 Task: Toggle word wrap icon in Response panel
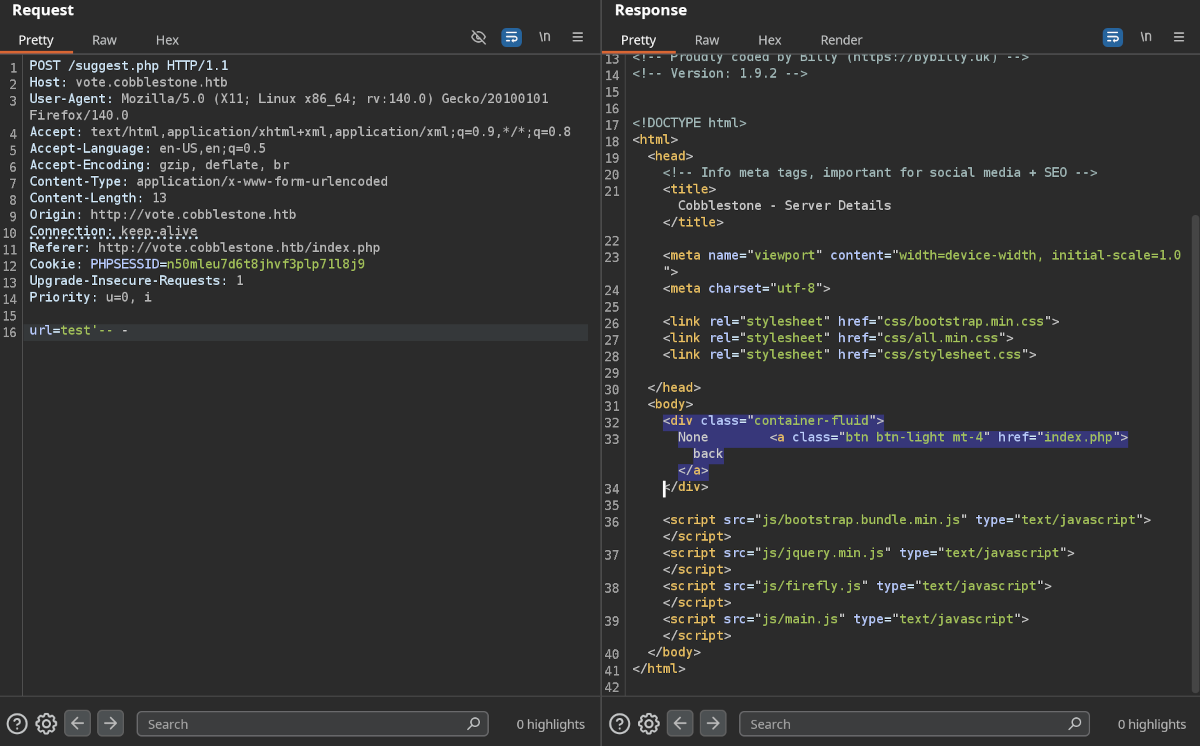point(1113,37)
